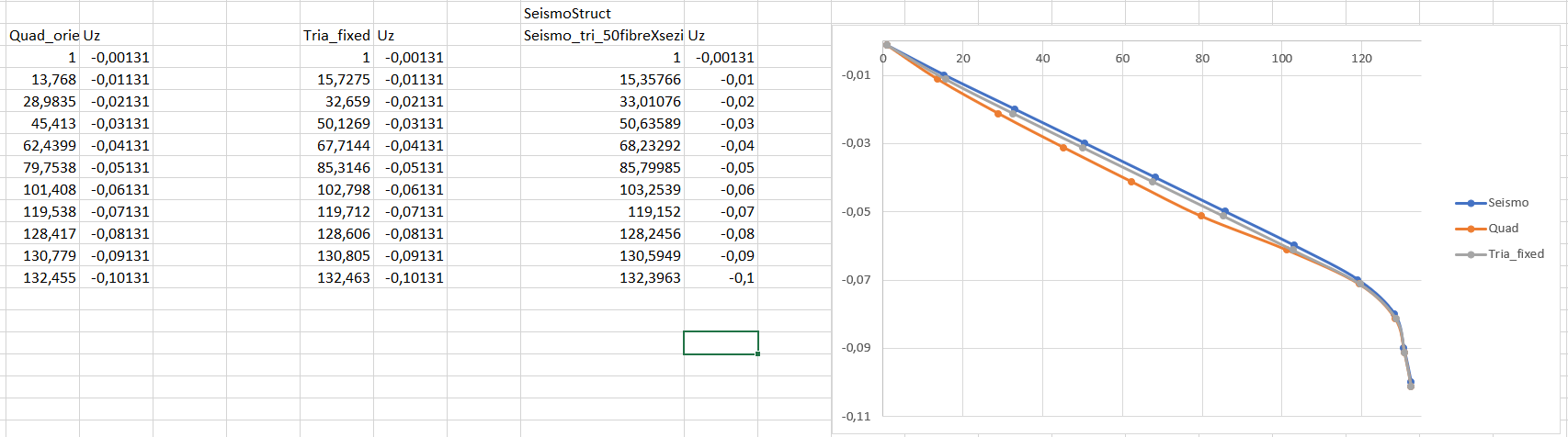Select cell with value 132,463
Screen dimensions: 1568x437
(336, 277)
